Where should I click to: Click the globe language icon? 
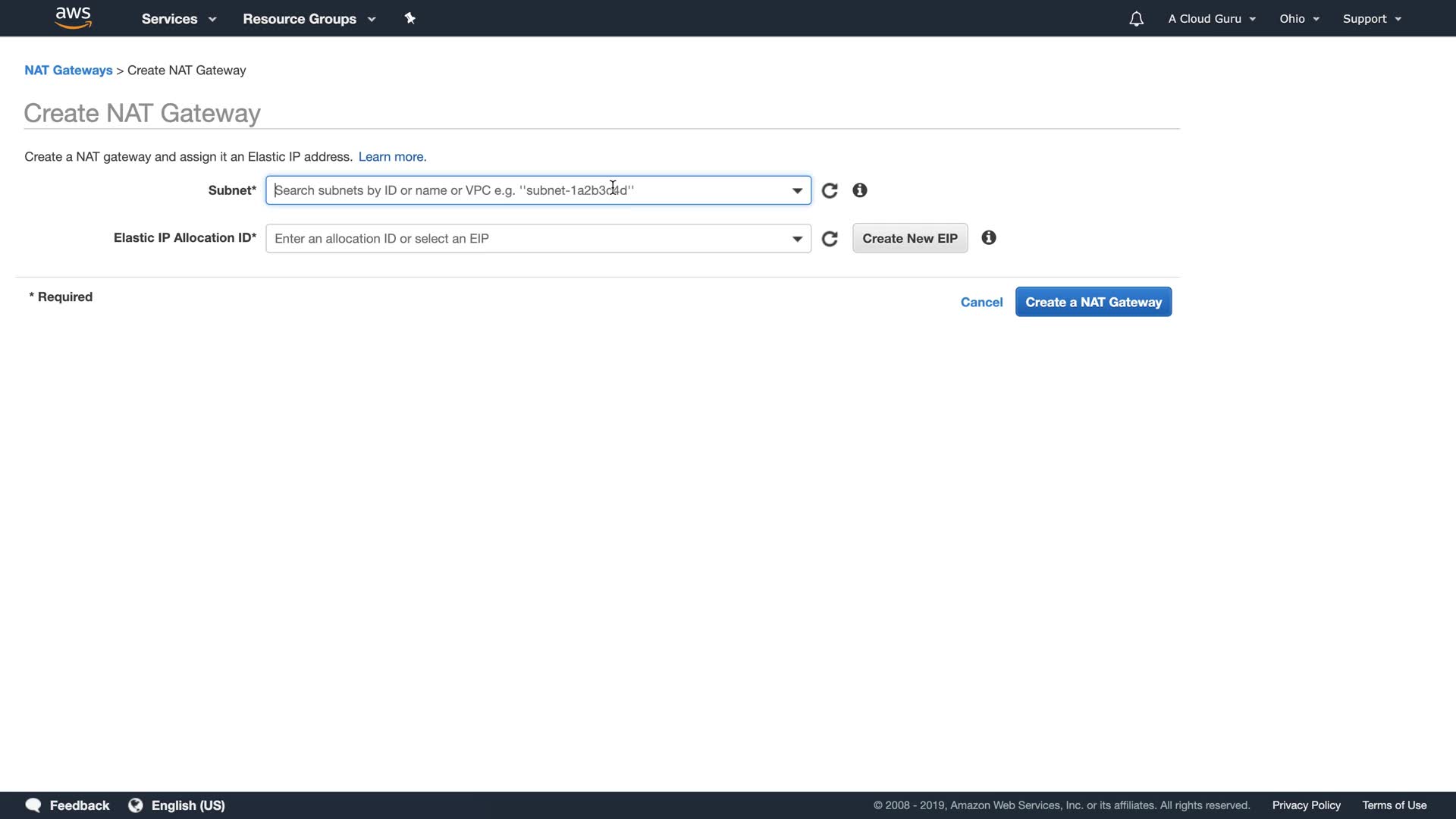(x=136, y=805)
